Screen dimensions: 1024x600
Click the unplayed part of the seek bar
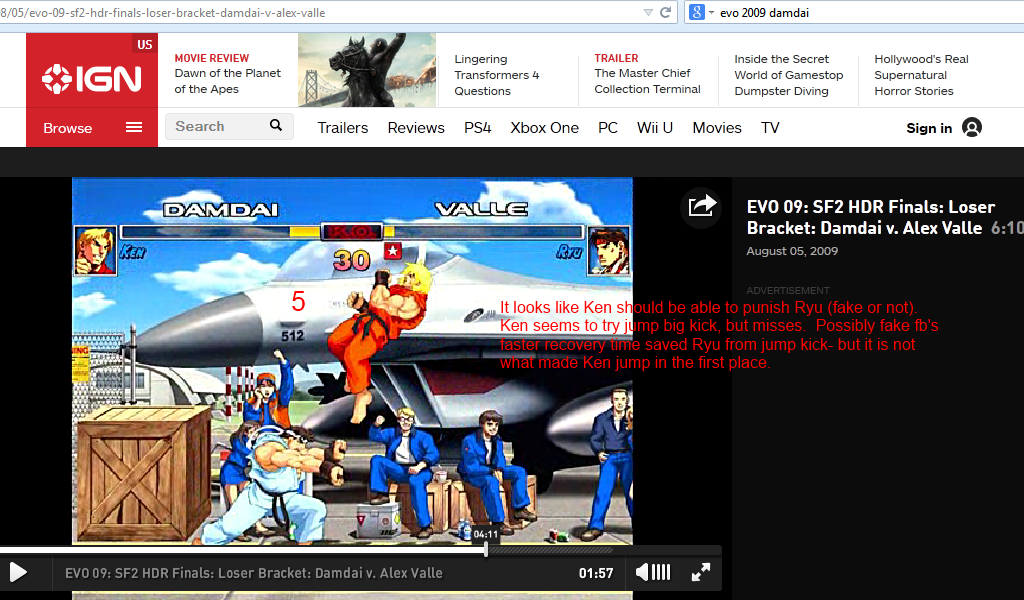604,550
